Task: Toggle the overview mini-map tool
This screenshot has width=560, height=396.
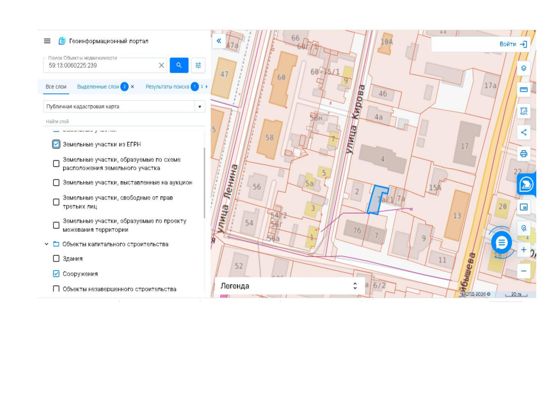Action: tap(524, 207)
